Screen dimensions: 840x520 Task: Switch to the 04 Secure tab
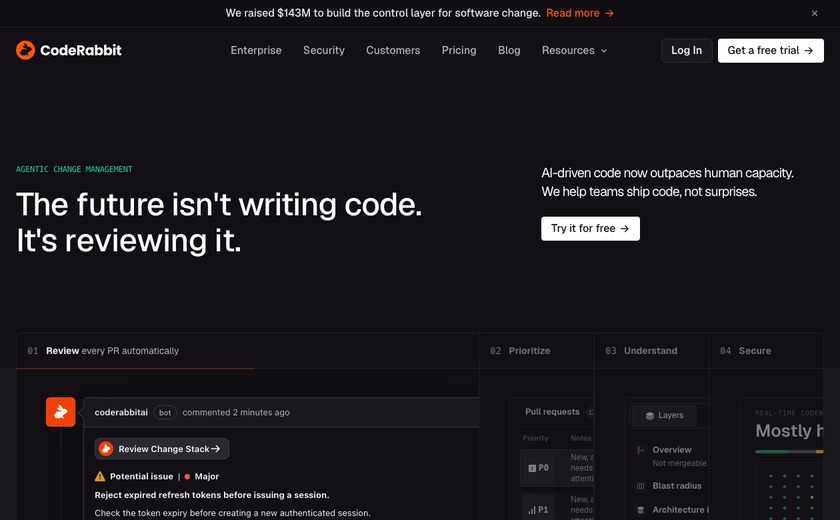click(766, 351)
